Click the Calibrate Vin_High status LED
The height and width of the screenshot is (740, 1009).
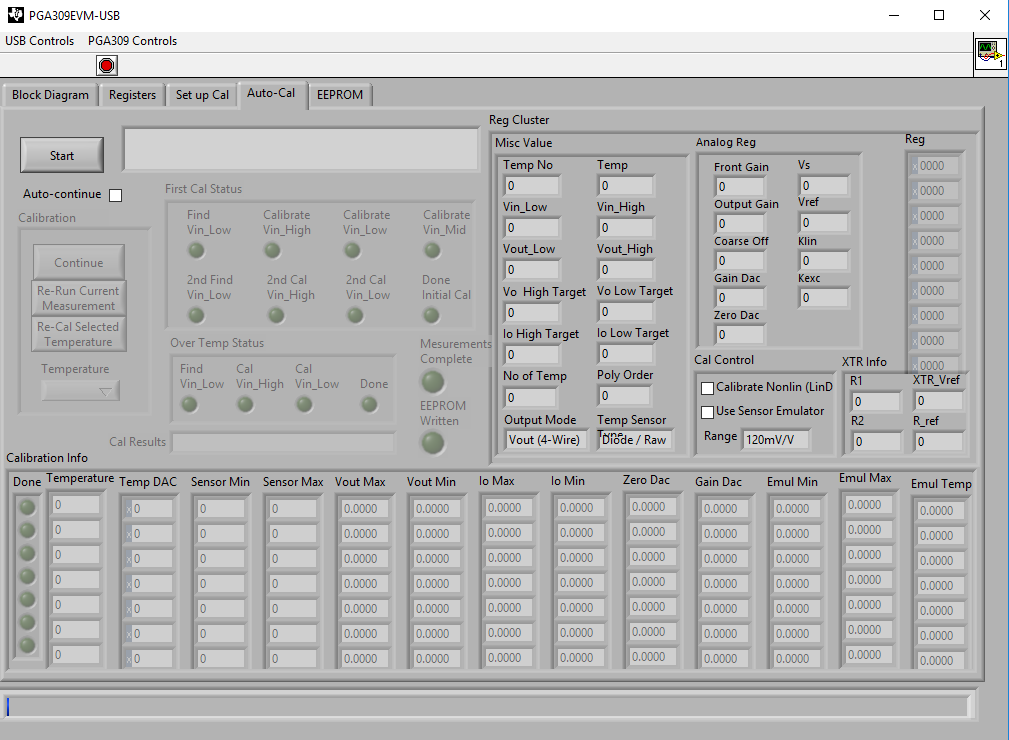(273, 250)
